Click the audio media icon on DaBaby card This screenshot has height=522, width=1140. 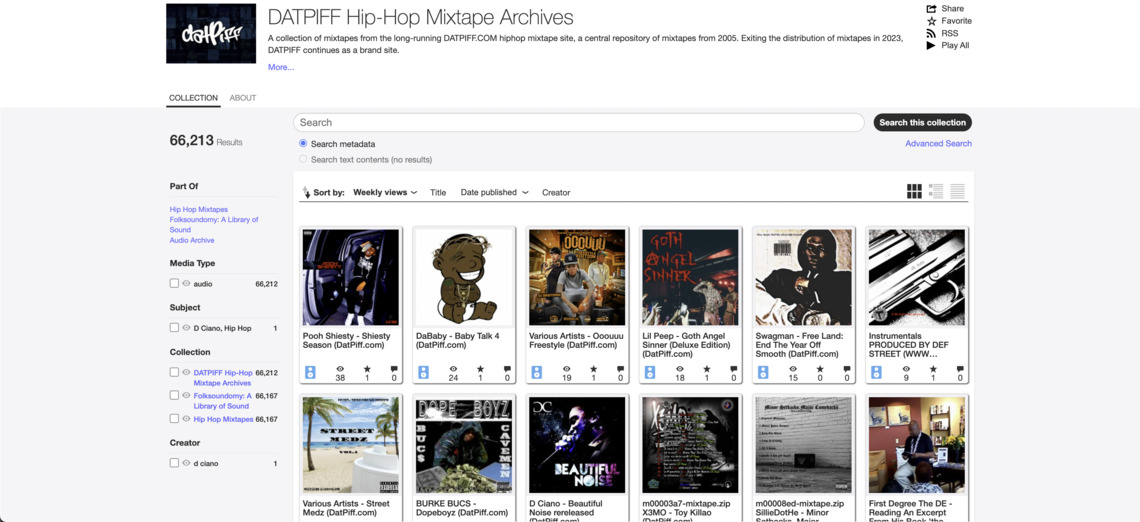424,372
